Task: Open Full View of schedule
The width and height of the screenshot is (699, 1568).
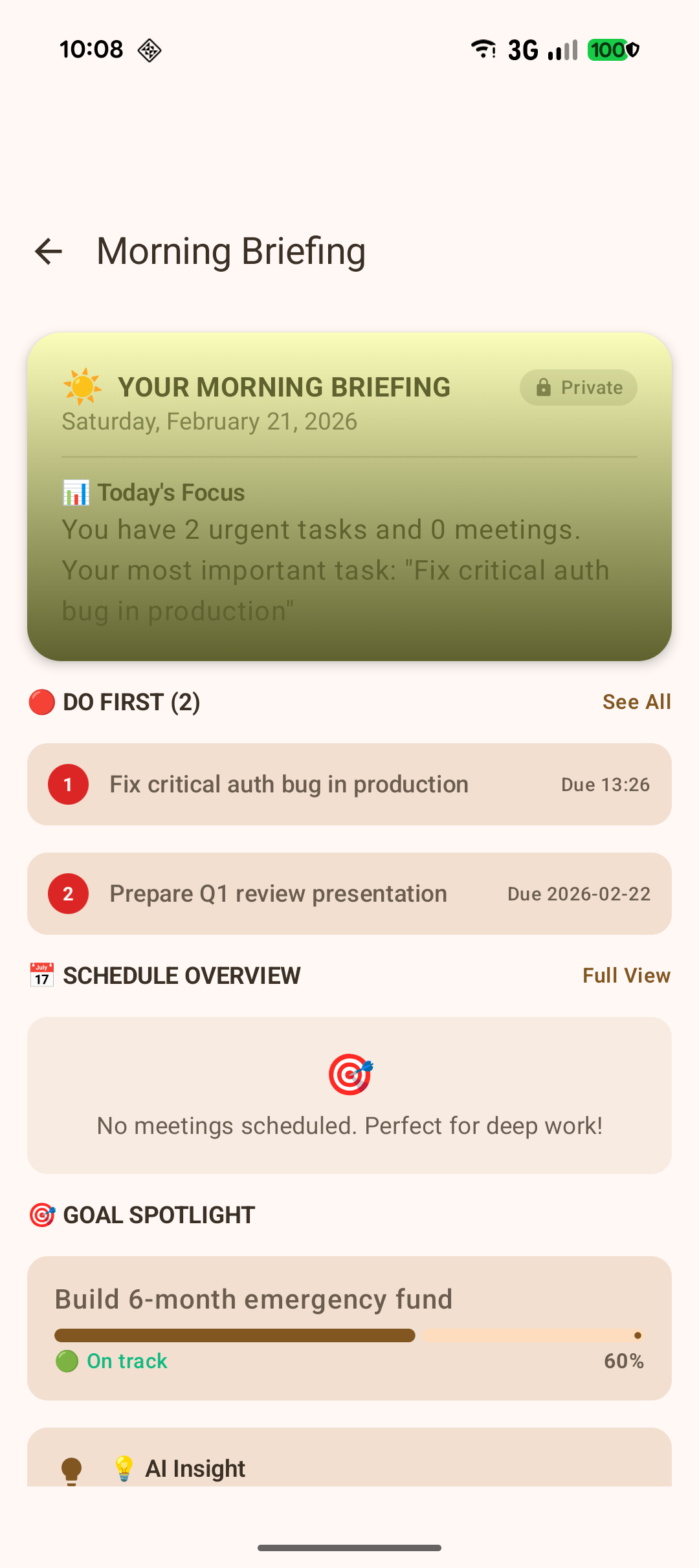Action: (626, 975)
